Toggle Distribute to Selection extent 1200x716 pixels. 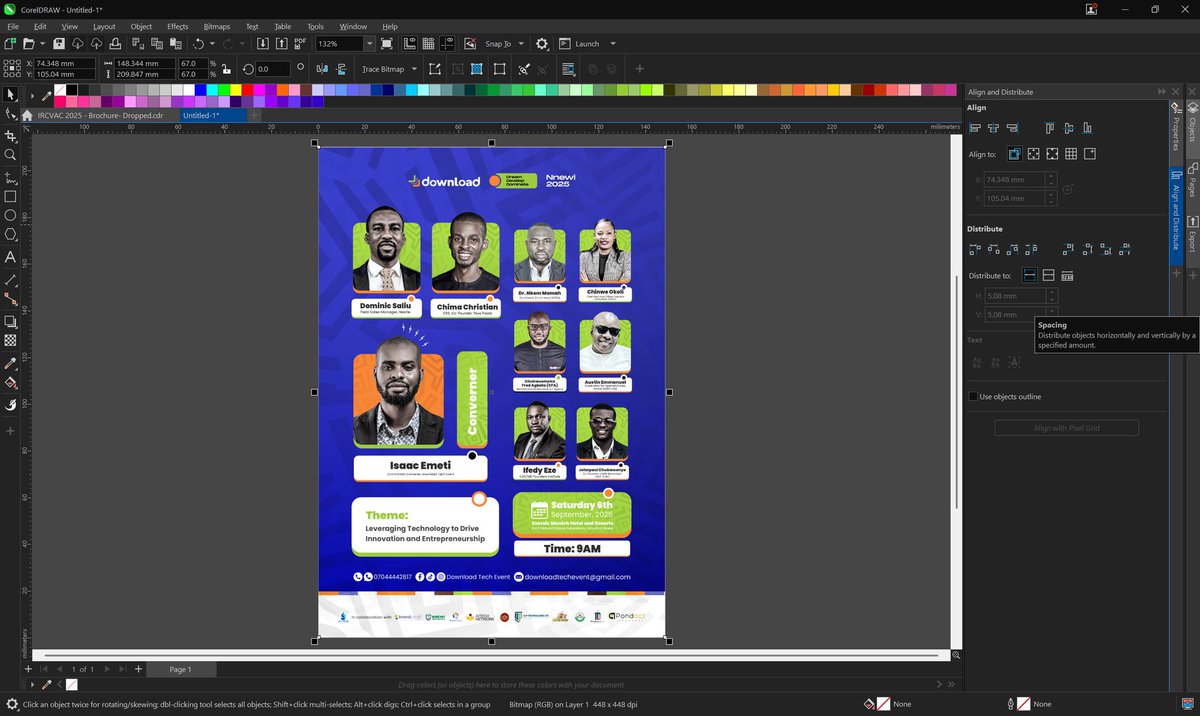(1029, 275)
